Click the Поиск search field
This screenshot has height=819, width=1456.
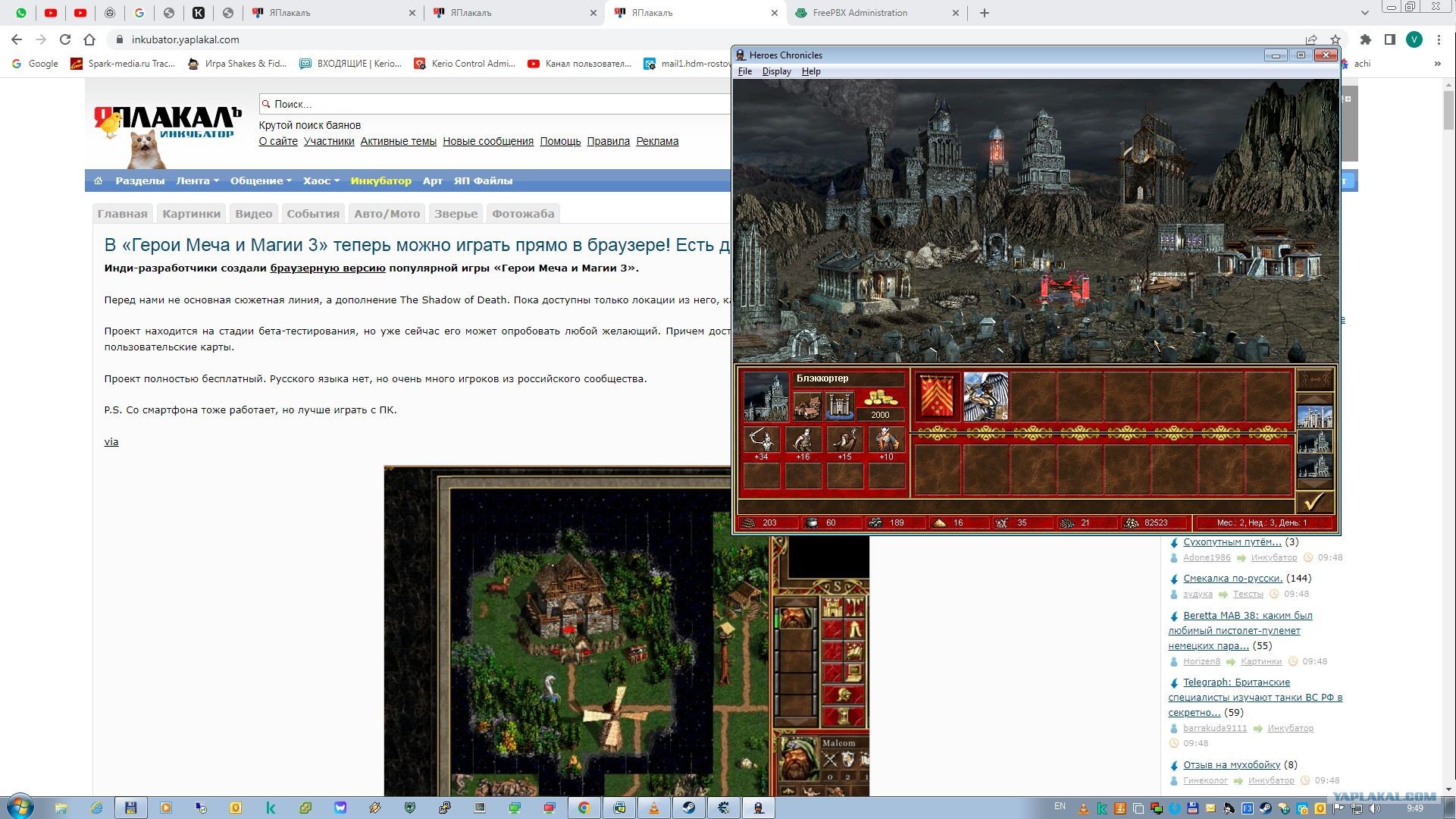(494, 104)
